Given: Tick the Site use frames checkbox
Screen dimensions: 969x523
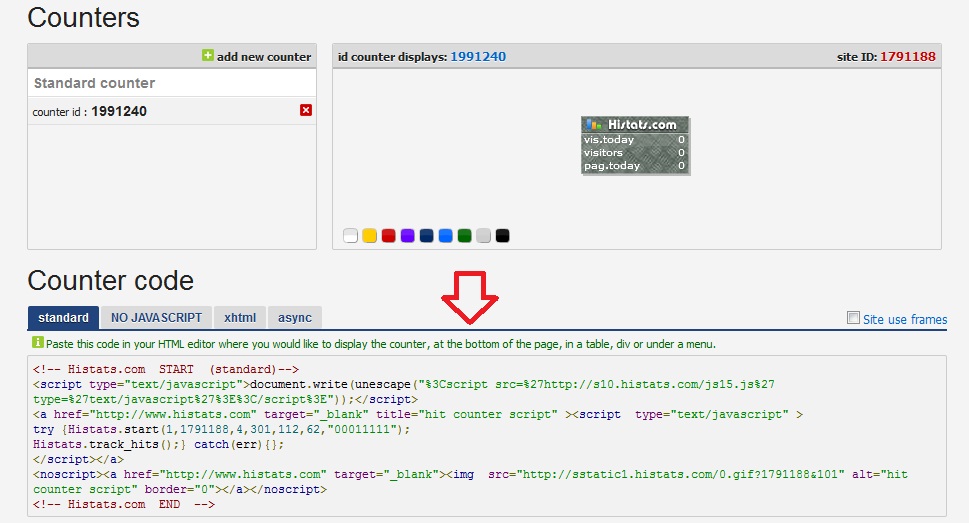Looking at the screenshot, I should click(853, 318).
